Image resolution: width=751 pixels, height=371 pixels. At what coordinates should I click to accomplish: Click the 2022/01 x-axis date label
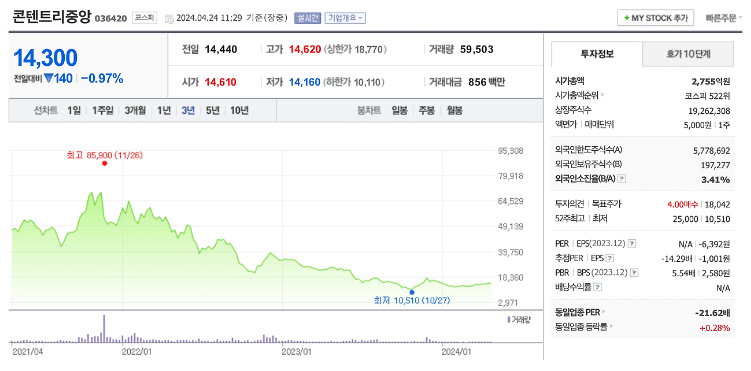click(137, 351)
